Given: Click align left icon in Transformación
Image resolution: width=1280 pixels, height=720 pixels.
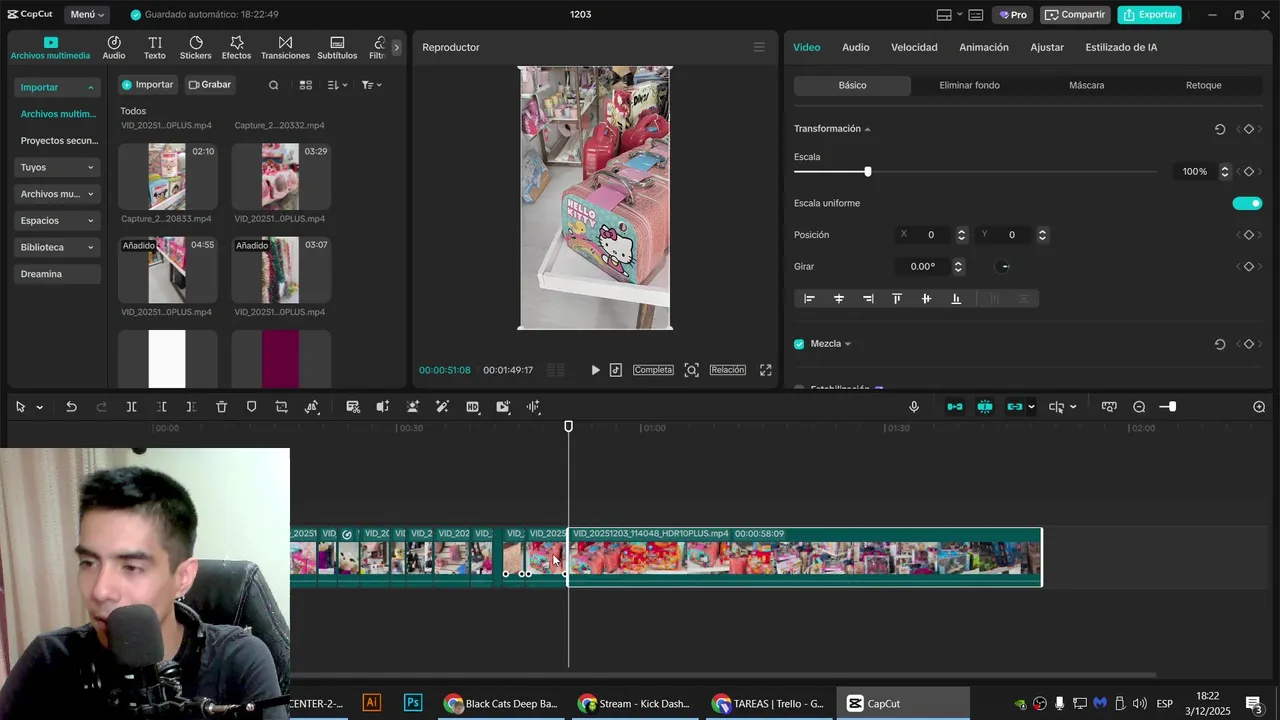Looking at the screenshot, I should click(809, 298).
